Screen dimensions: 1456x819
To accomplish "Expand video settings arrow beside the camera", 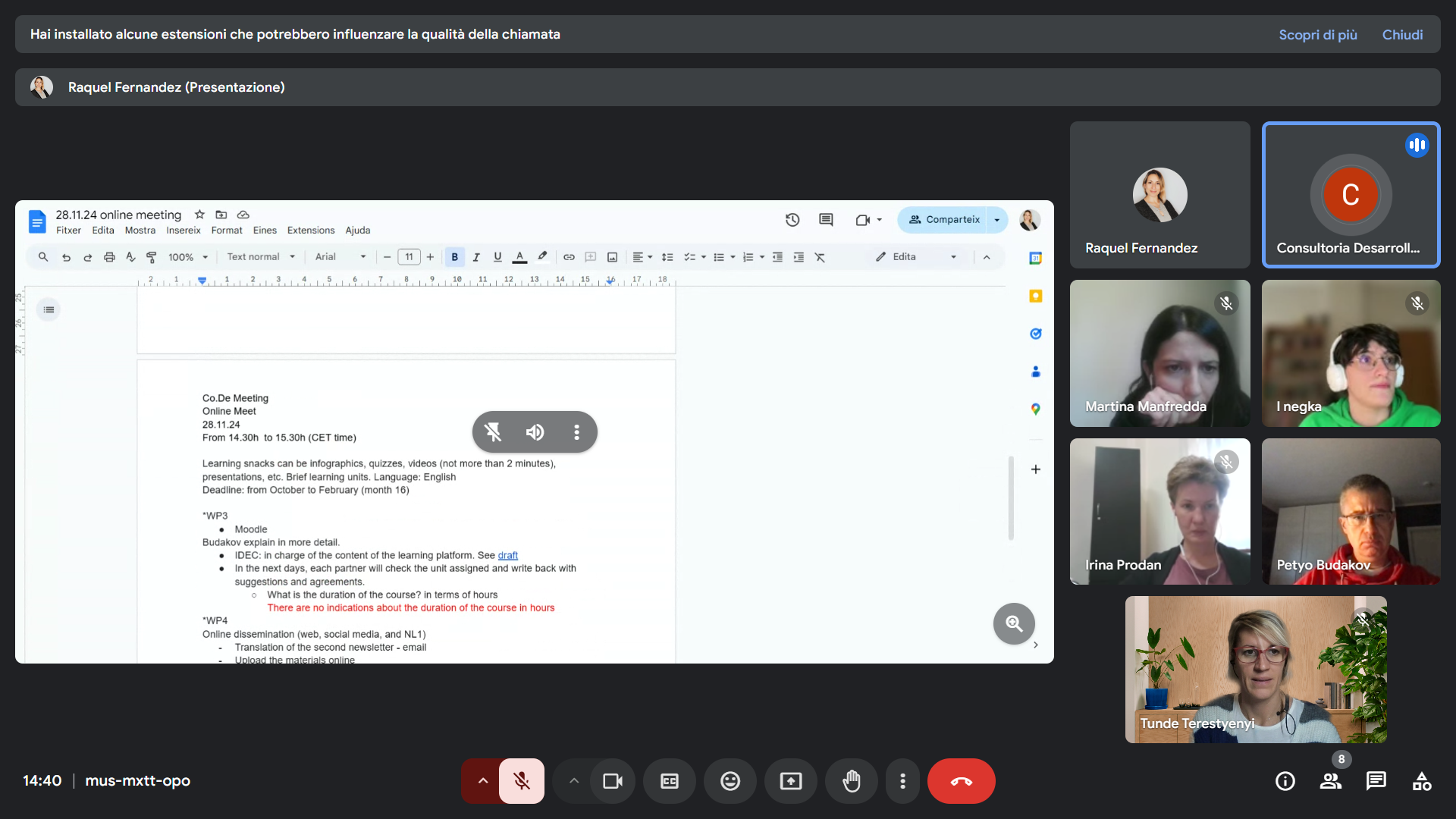I will (x=573, y=781).
